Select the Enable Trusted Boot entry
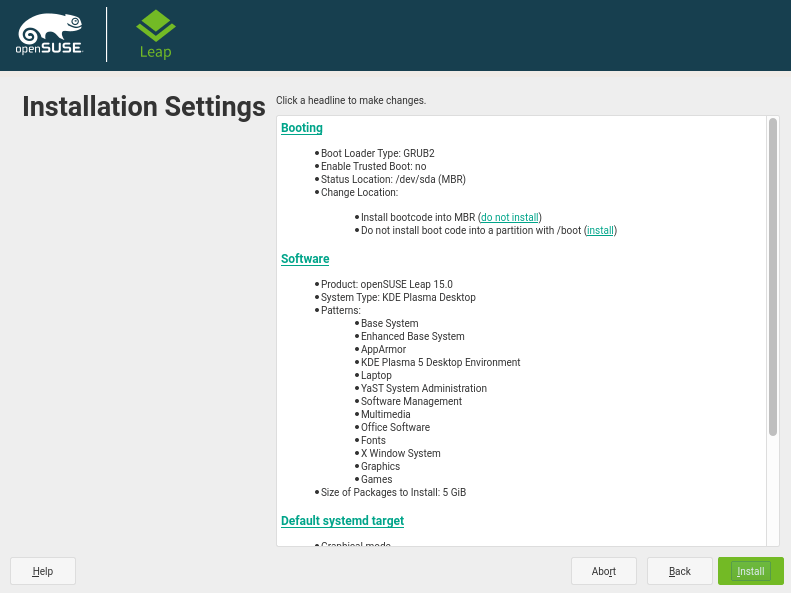 [x=373, y=166]
